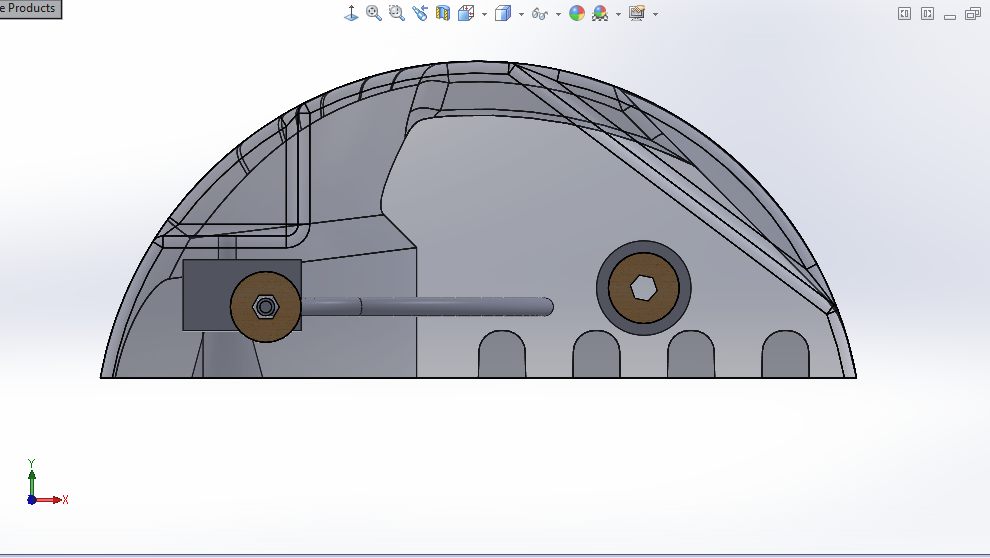Viewport: 990px width, 558px height.
Task: Click the View Orientation axis icon
Action: [x=351, y=13]
